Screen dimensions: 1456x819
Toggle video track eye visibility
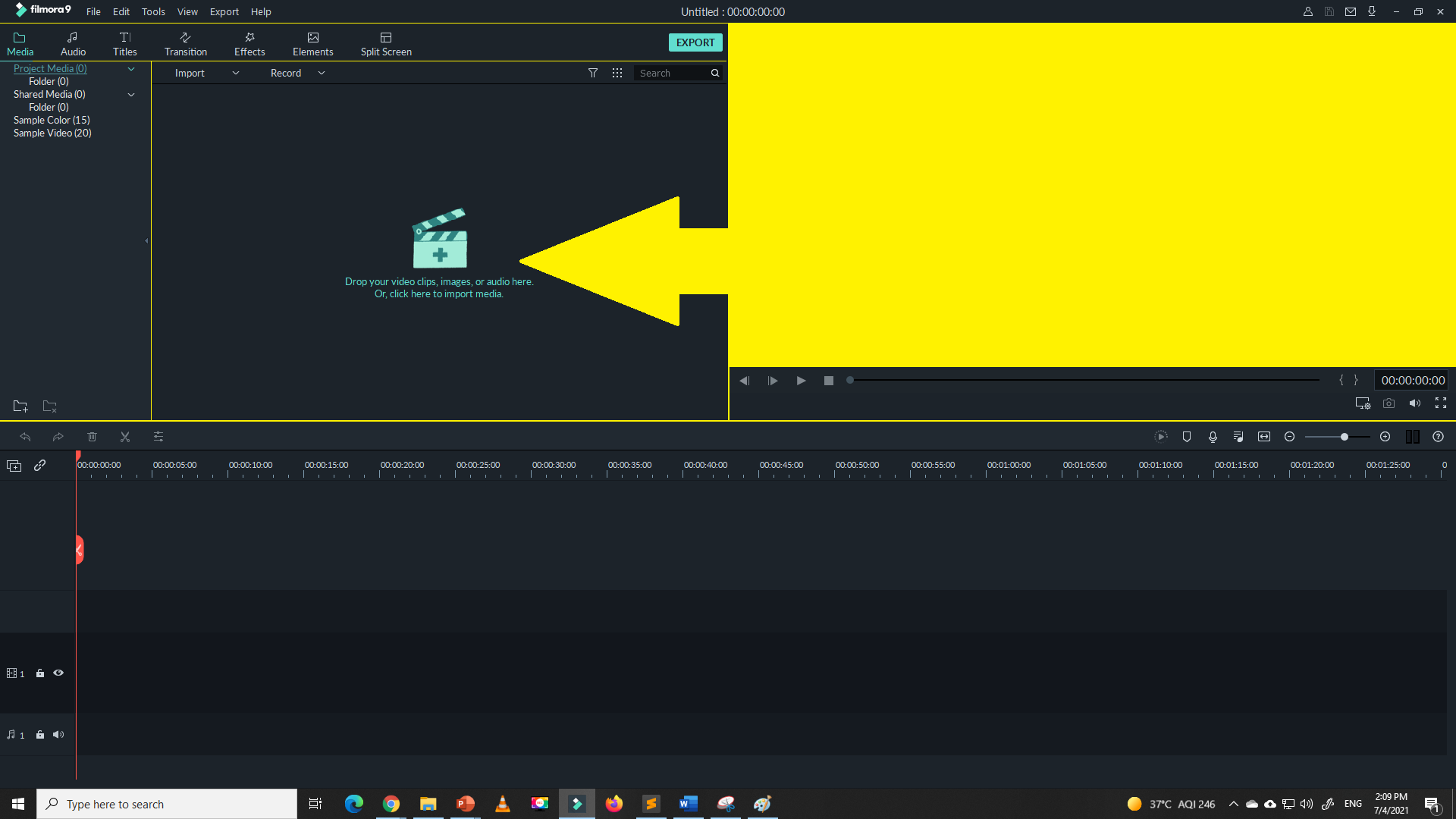(x=58, y=673)
